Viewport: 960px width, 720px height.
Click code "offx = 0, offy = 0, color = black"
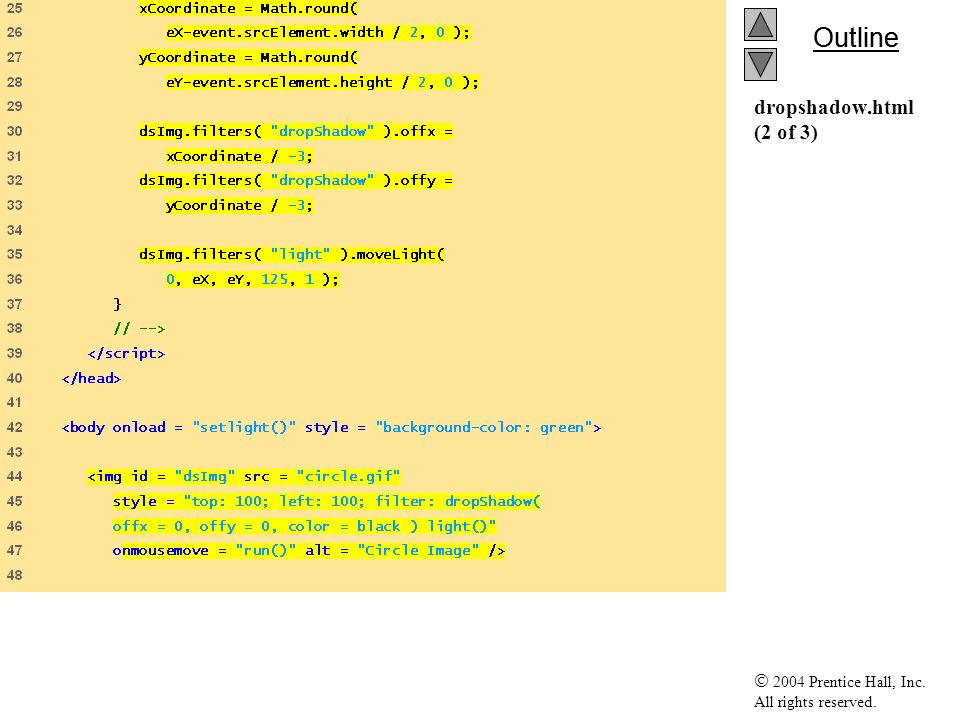[256, 527]
